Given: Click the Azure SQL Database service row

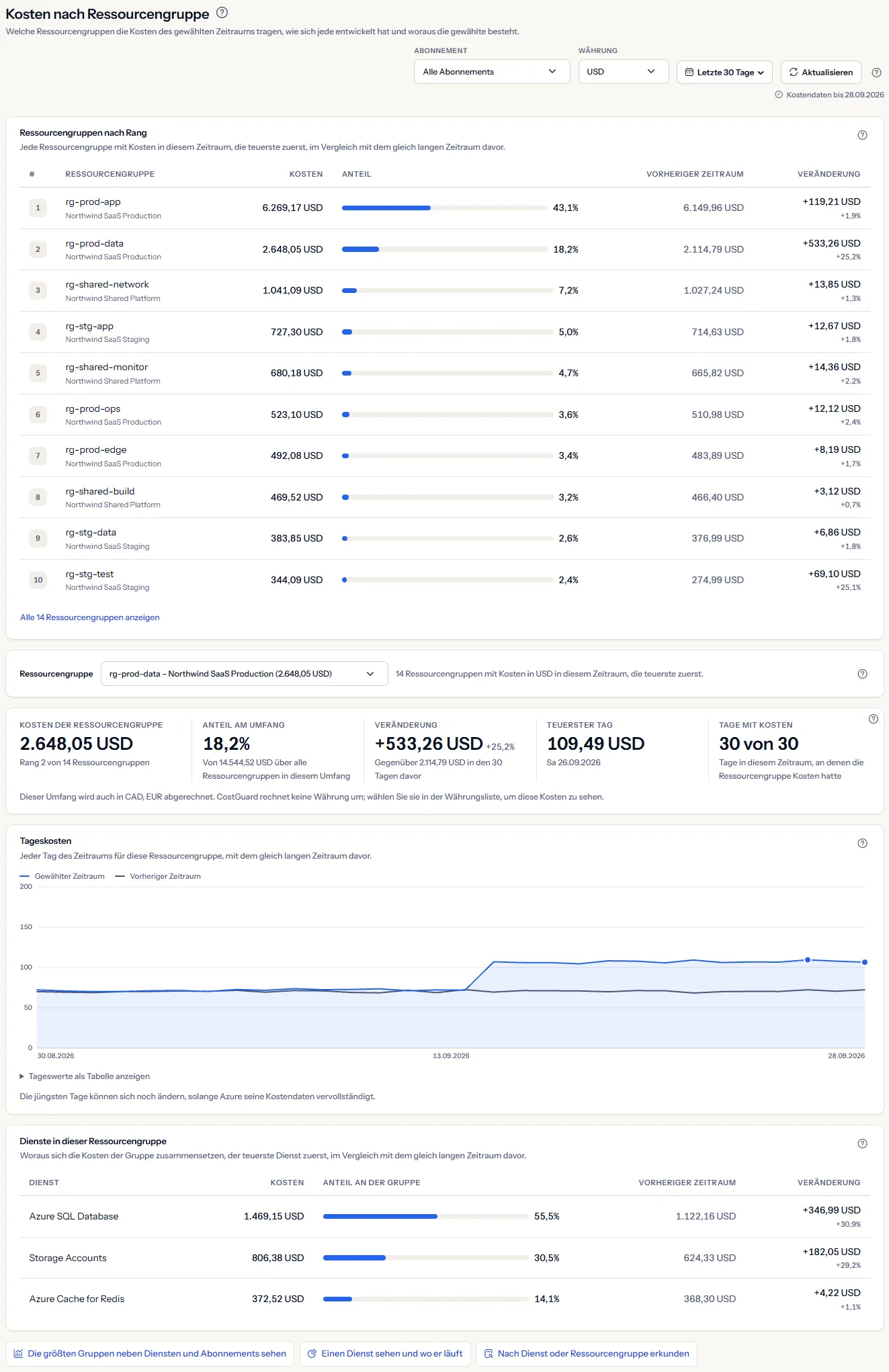Looking at the screenshot, I should click(444, 1217).
